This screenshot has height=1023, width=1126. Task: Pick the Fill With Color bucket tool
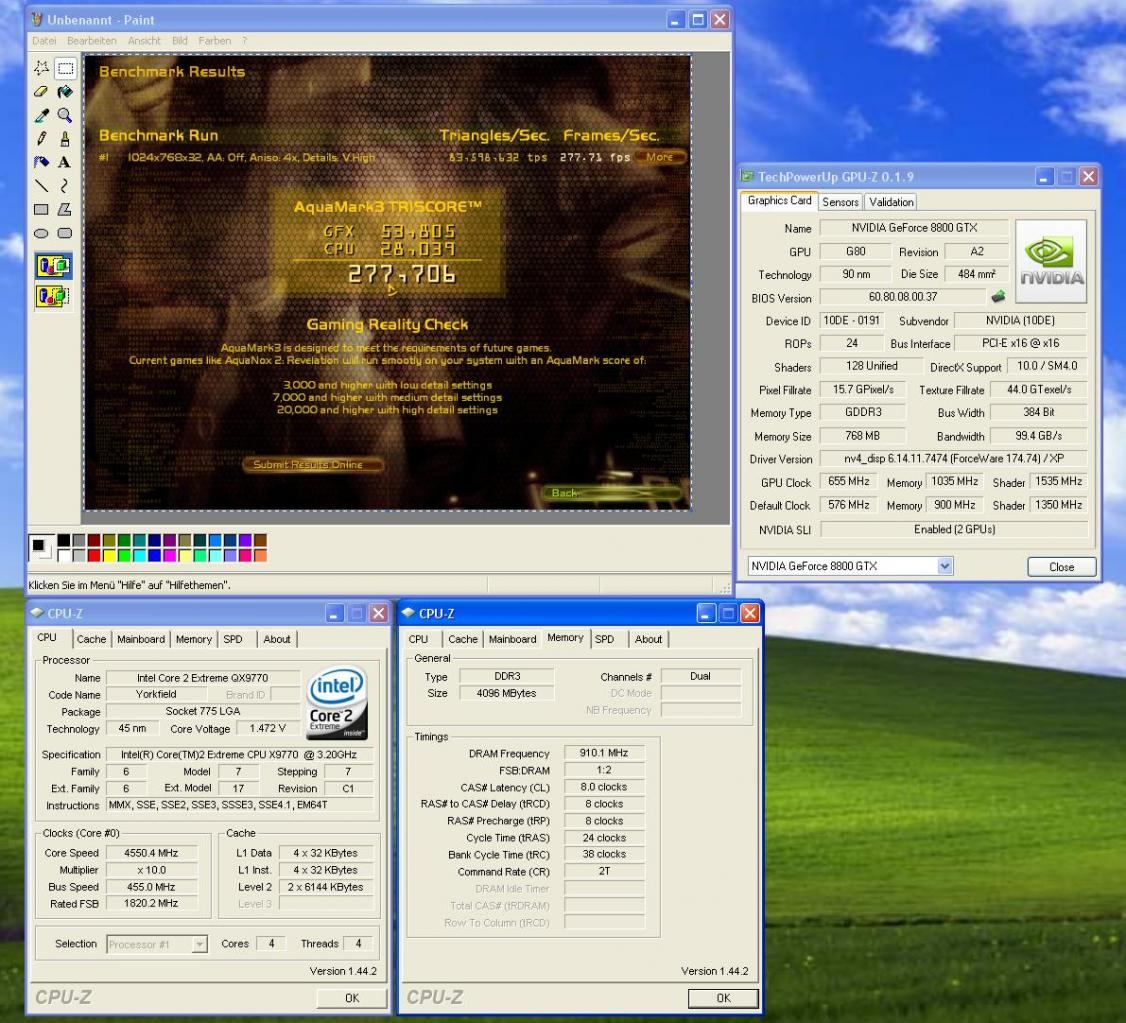click(x=65, y=92)
